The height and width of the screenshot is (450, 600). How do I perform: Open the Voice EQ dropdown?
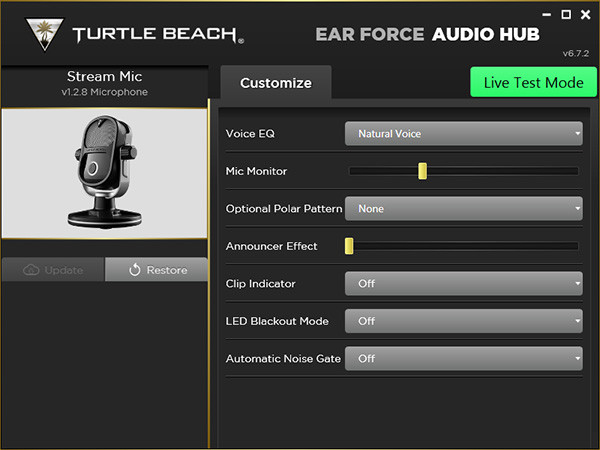pos(463,134)
